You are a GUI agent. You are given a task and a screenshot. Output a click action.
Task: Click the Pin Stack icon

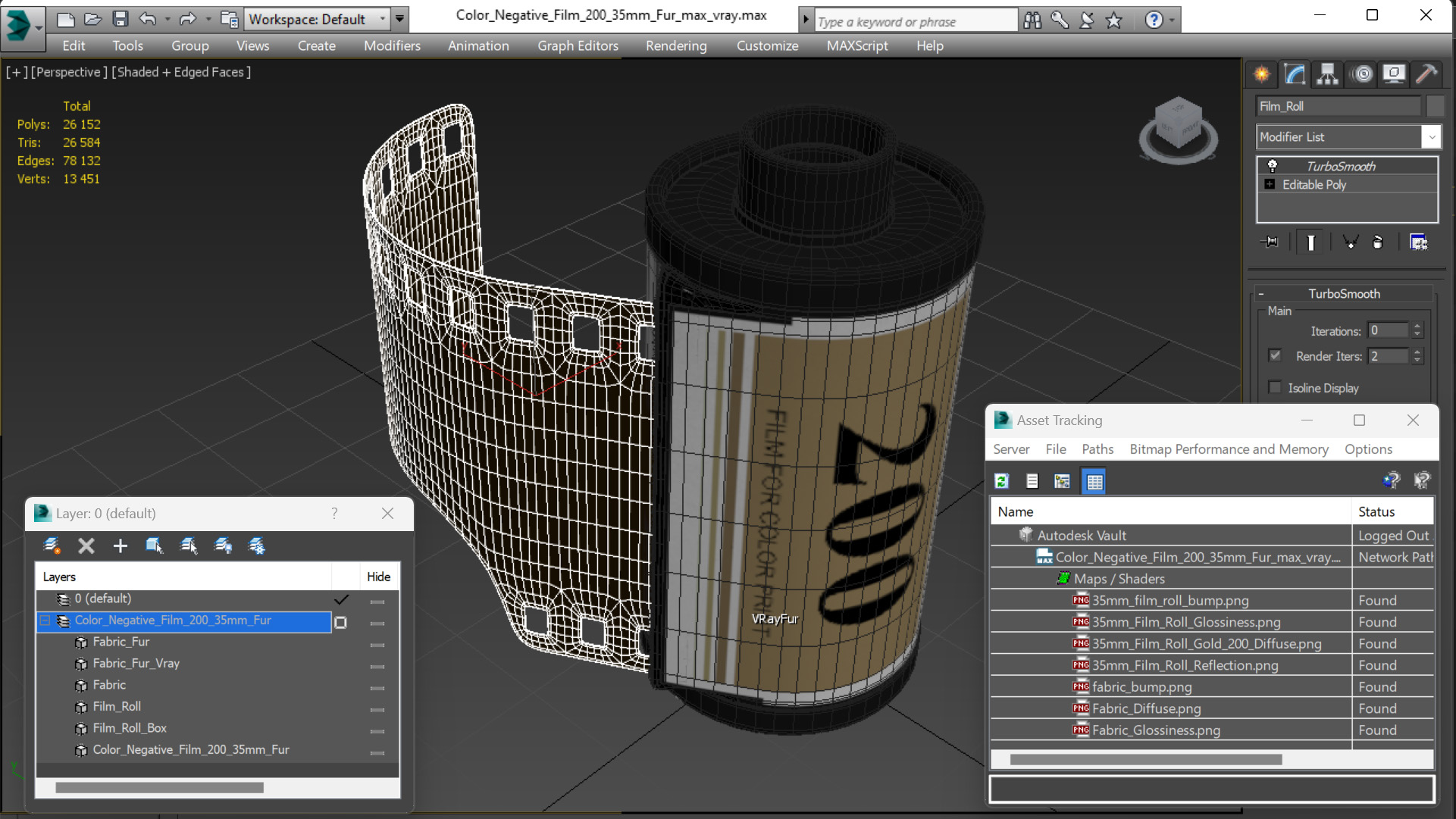pos(1270,242)
